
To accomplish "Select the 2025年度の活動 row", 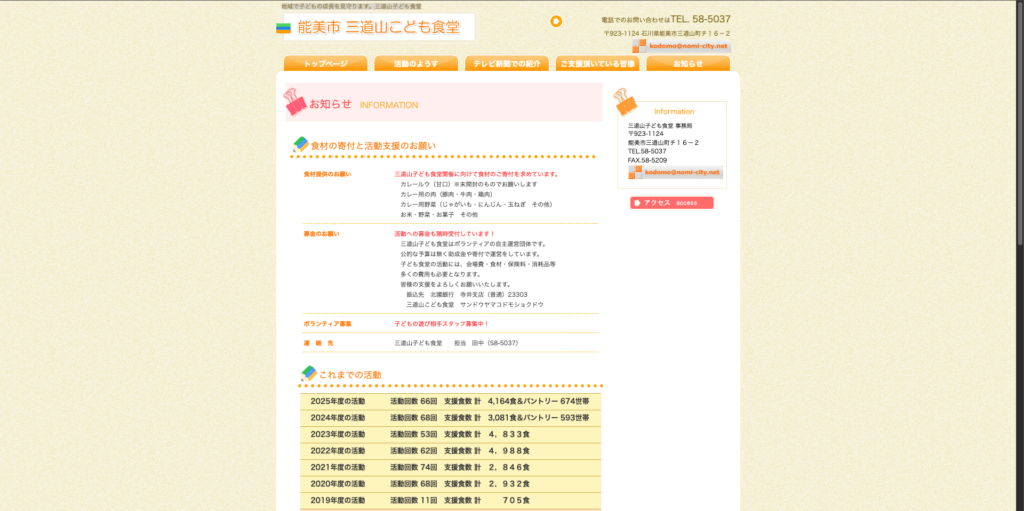I will (x=450, y=401).
